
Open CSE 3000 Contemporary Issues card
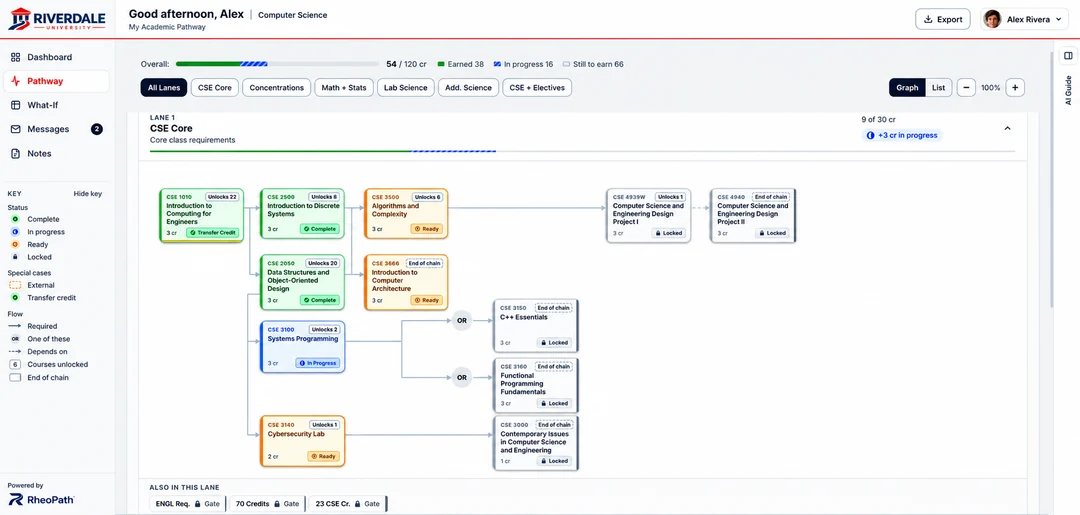click(536, 443)
